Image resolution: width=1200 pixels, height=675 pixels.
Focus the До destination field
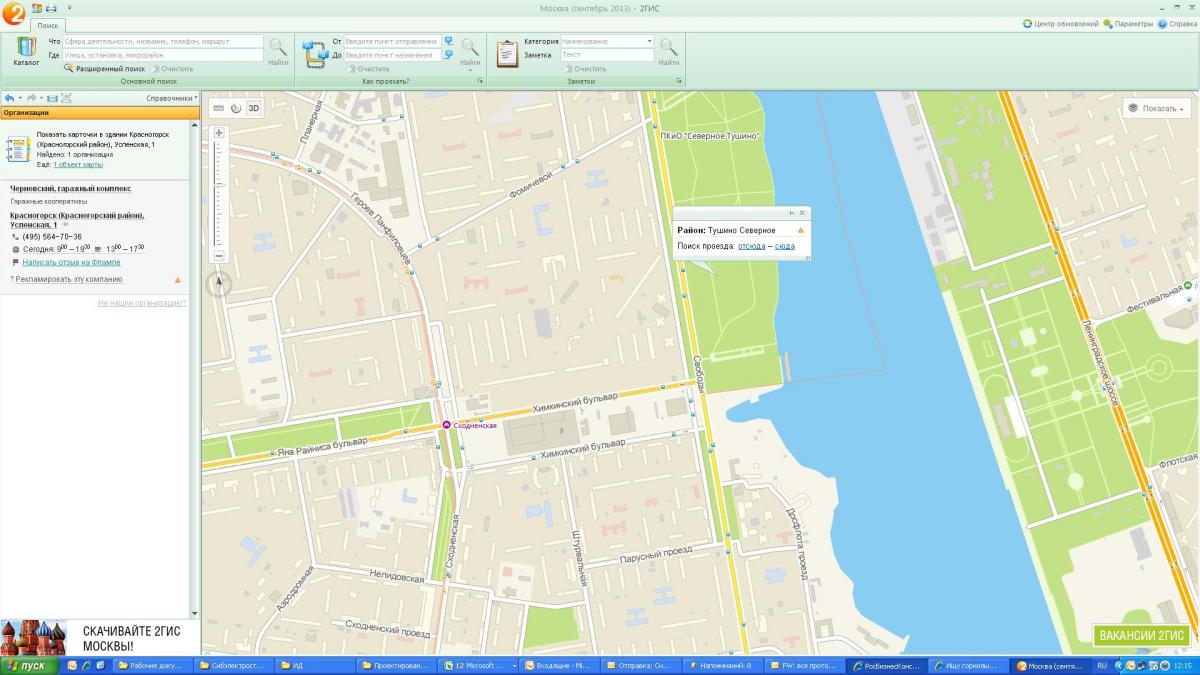393,55
